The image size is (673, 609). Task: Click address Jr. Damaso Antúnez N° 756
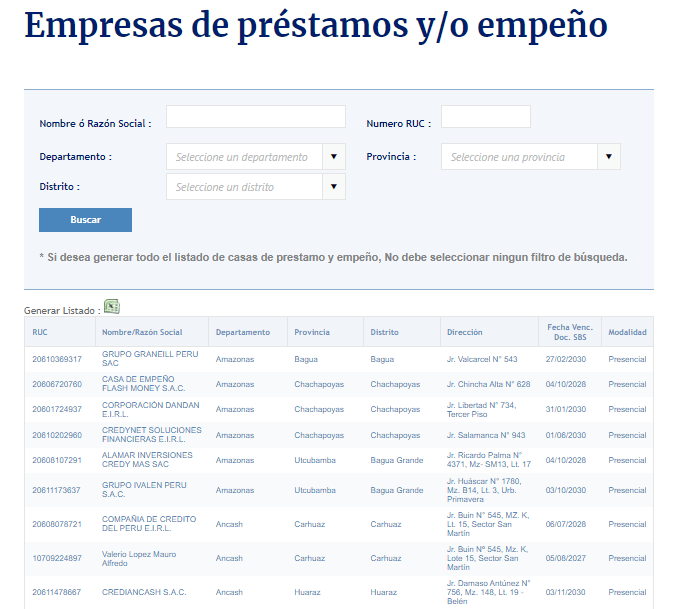coord(488,592)
